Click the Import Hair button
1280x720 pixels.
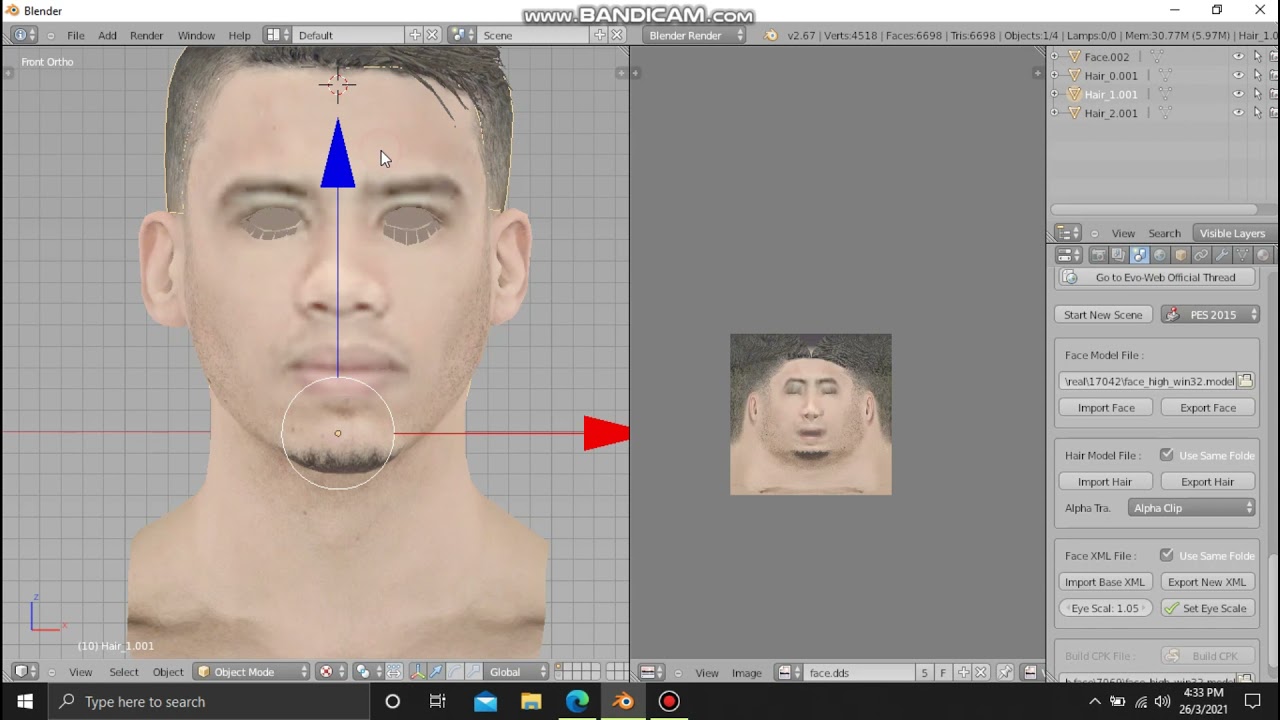coord(1106,482)
